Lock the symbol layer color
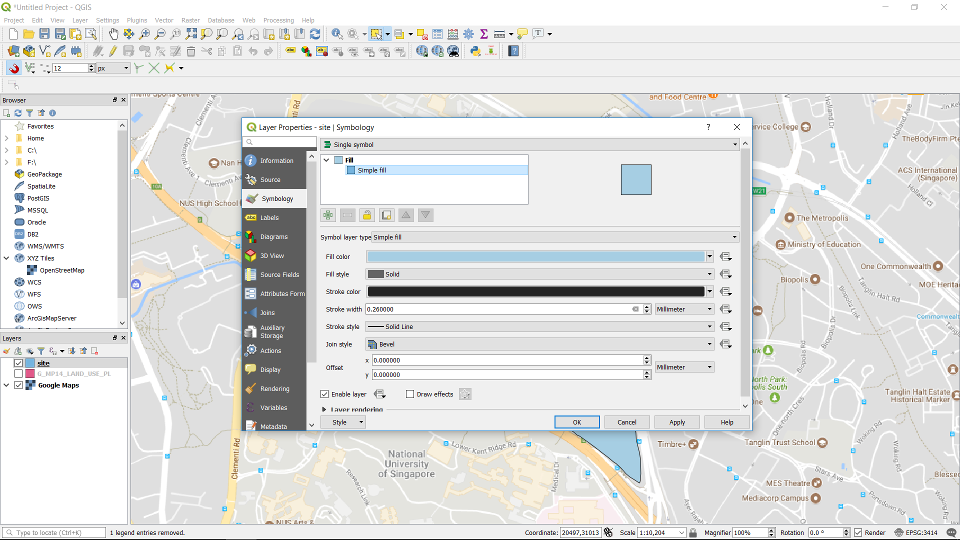 coord(367,215)
